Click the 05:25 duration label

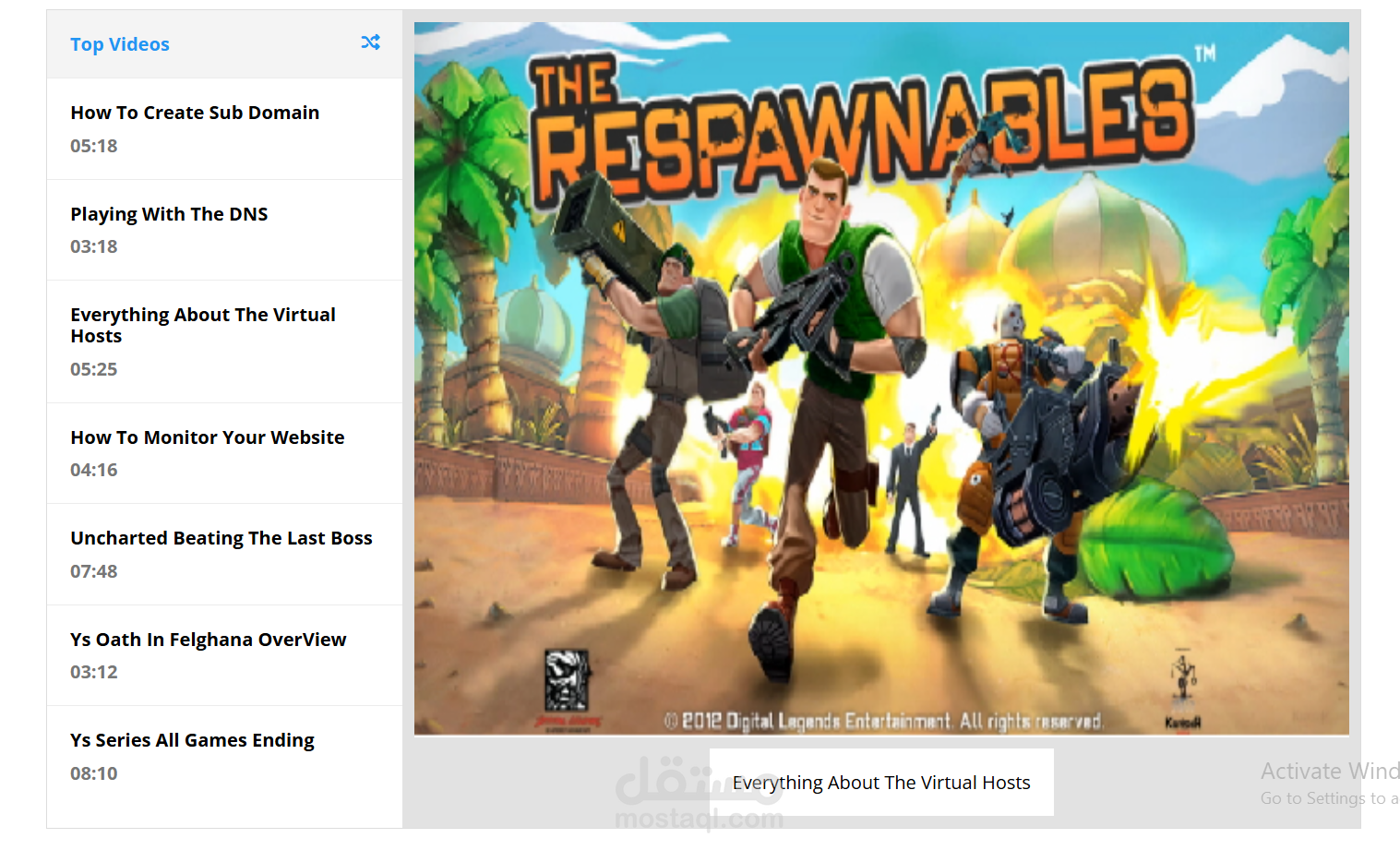94,369
